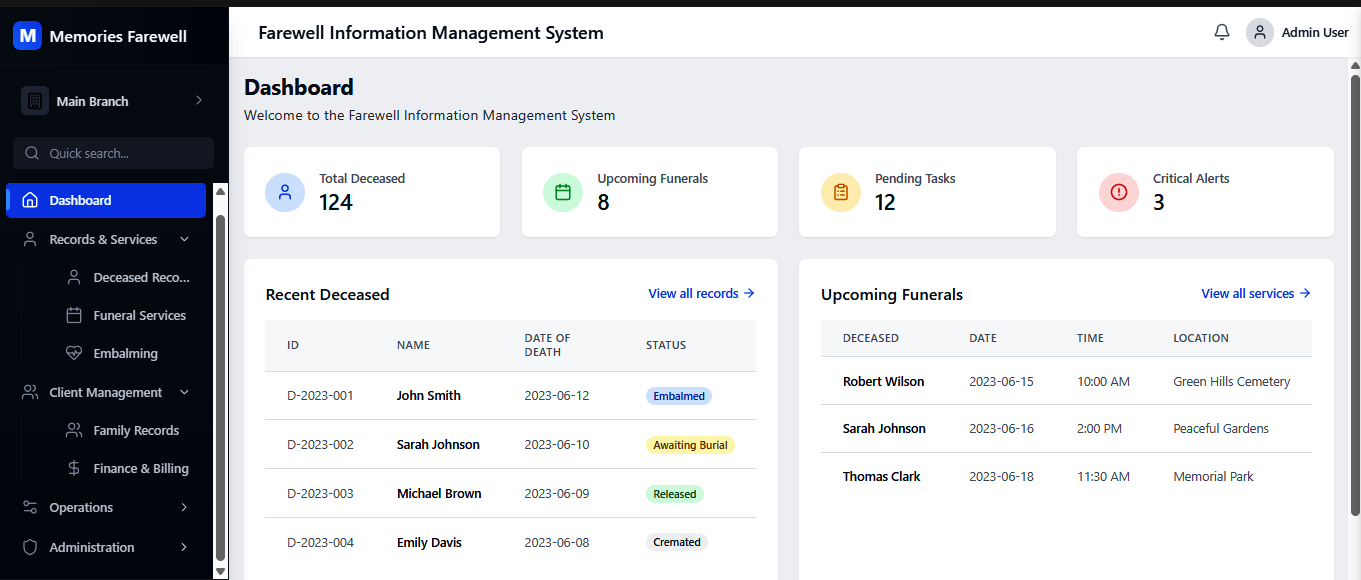Click the notification bell icon
The image size is (1361, 580).
click(x=1222, y=32)
